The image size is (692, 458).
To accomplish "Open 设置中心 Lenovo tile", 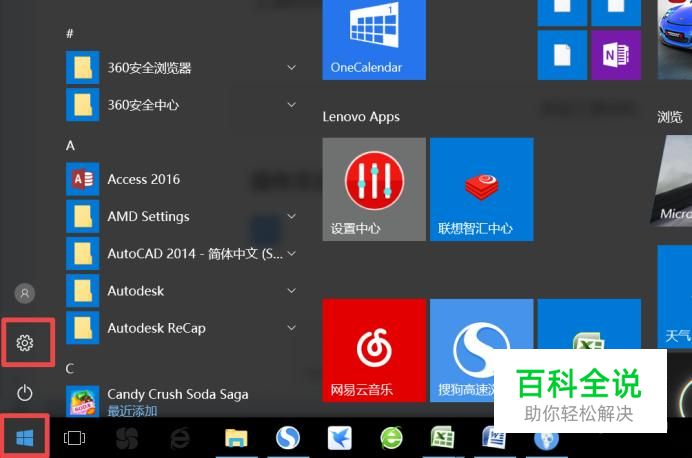I will coord(374,189).
